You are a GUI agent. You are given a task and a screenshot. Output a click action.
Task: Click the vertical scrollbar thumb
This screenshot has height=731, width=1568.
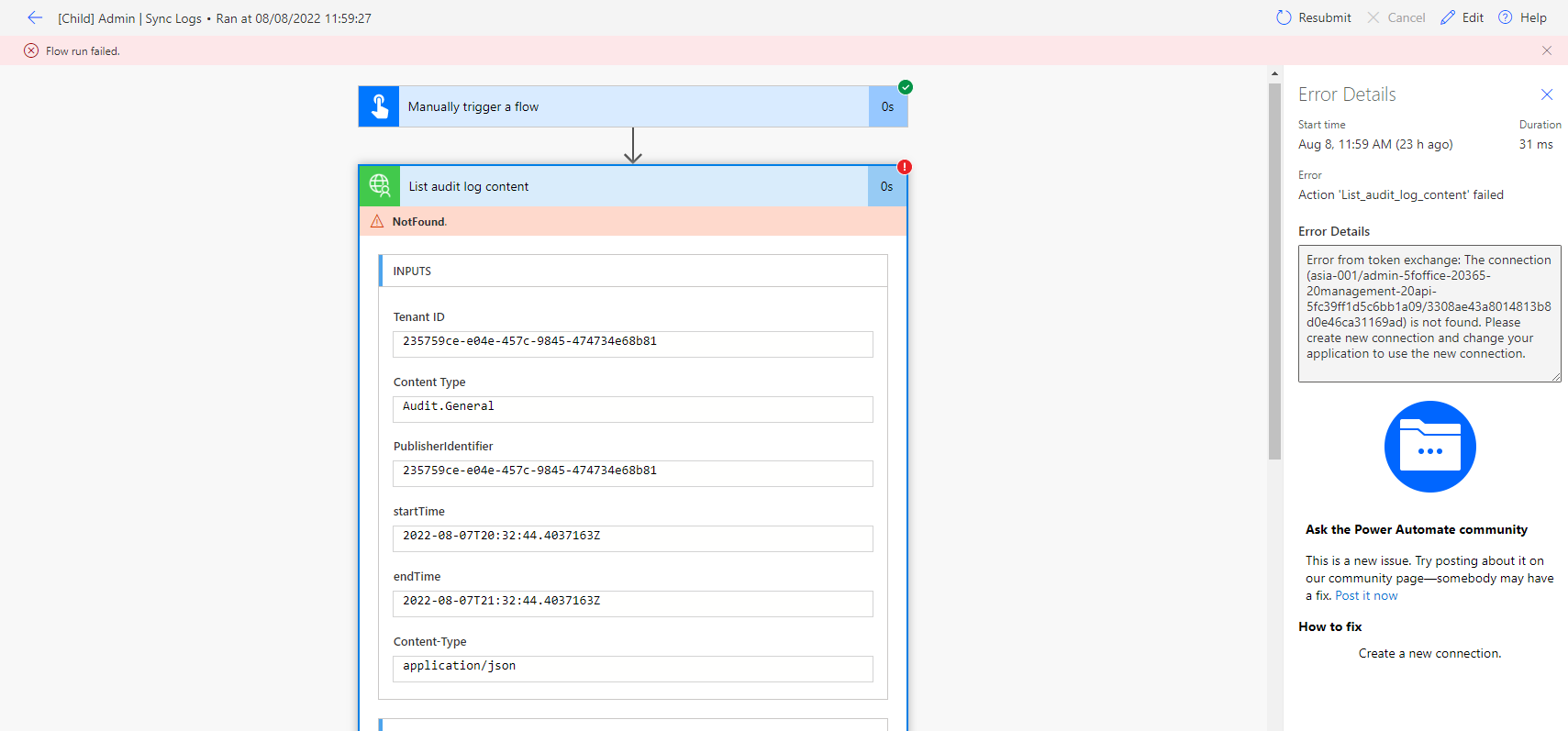1274,271
